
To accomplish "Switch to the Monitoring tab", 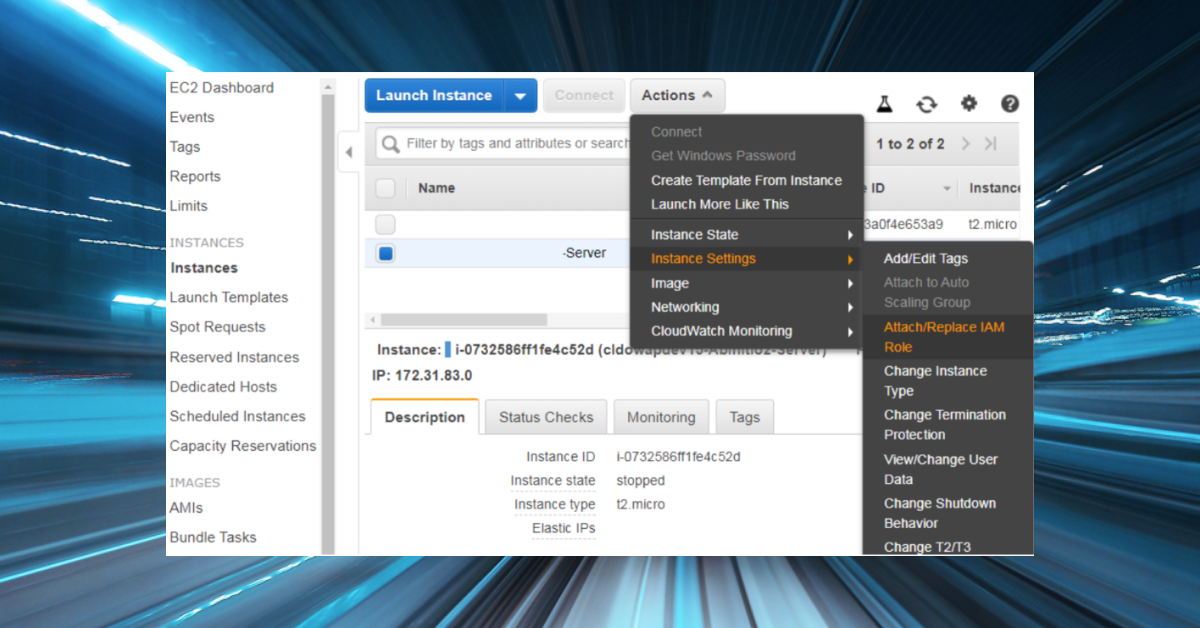I will click(x=661, y=417).
